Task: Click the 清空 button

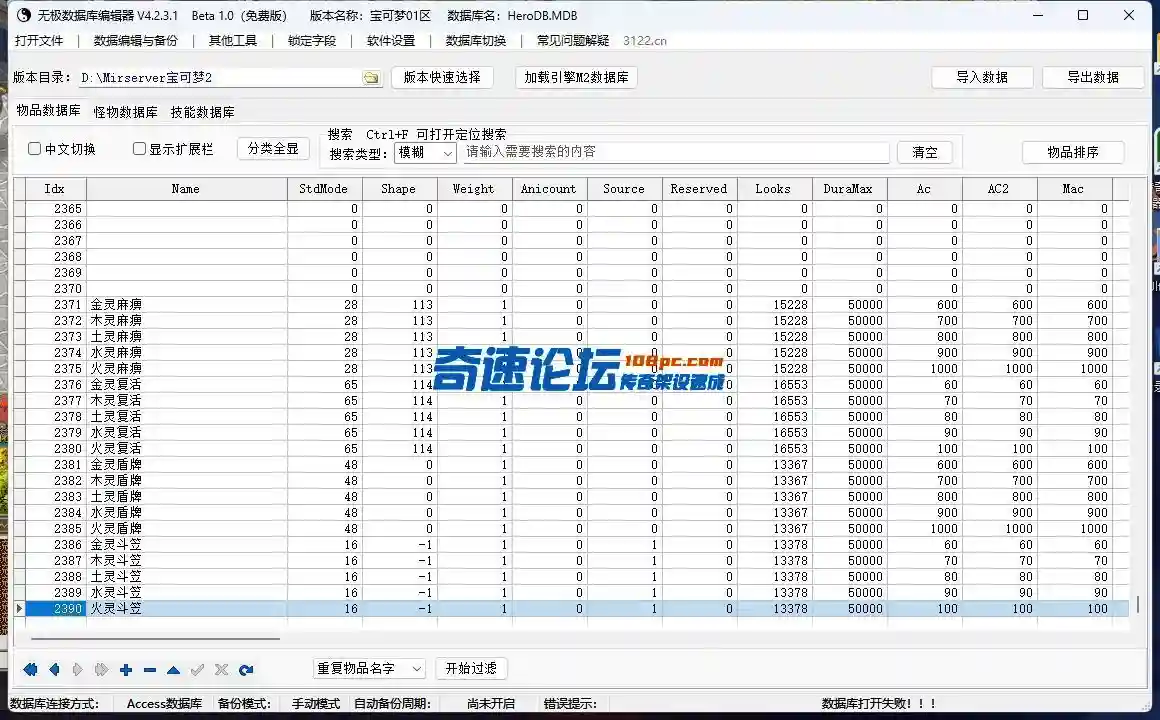Action: [x=925, y=152]
